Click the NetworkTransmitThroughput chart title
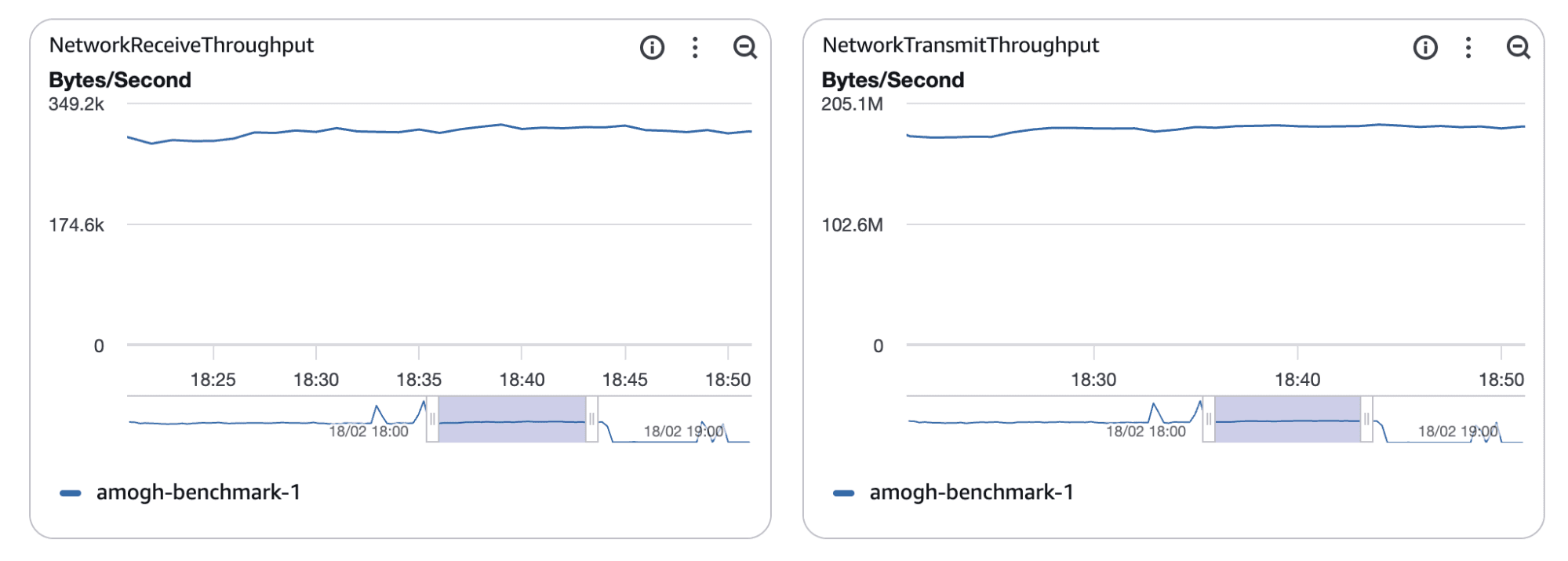 [960, 46]
